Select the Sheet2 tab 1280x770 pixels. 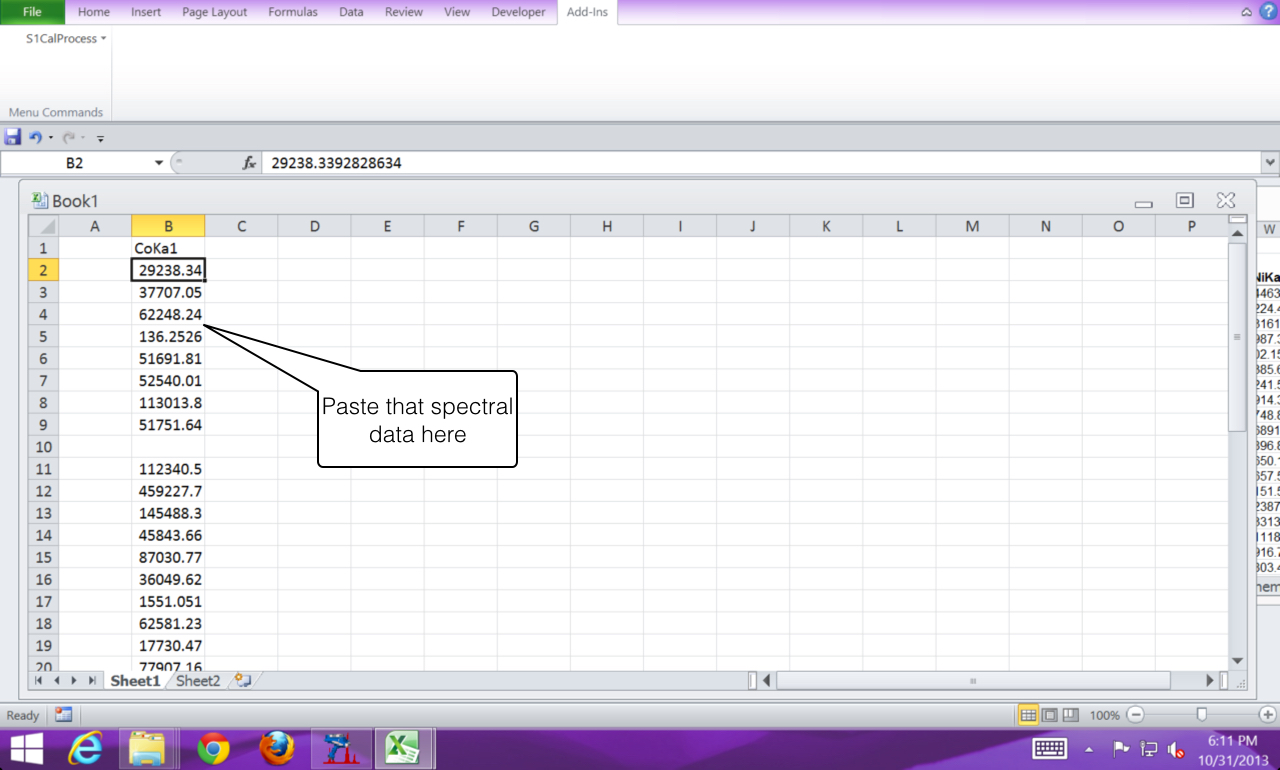(x=197, y=680)
